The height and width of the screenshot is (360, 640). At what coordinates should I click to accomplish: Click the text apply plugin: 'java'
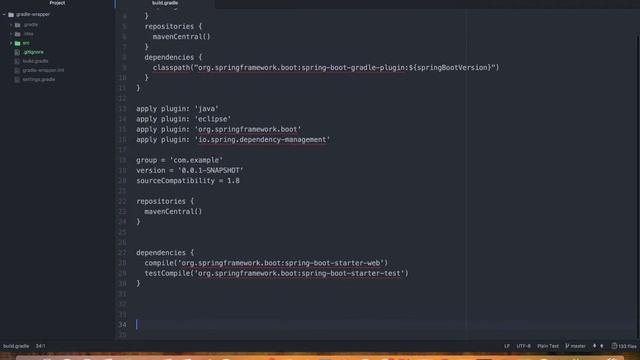(x=177, y=109)
